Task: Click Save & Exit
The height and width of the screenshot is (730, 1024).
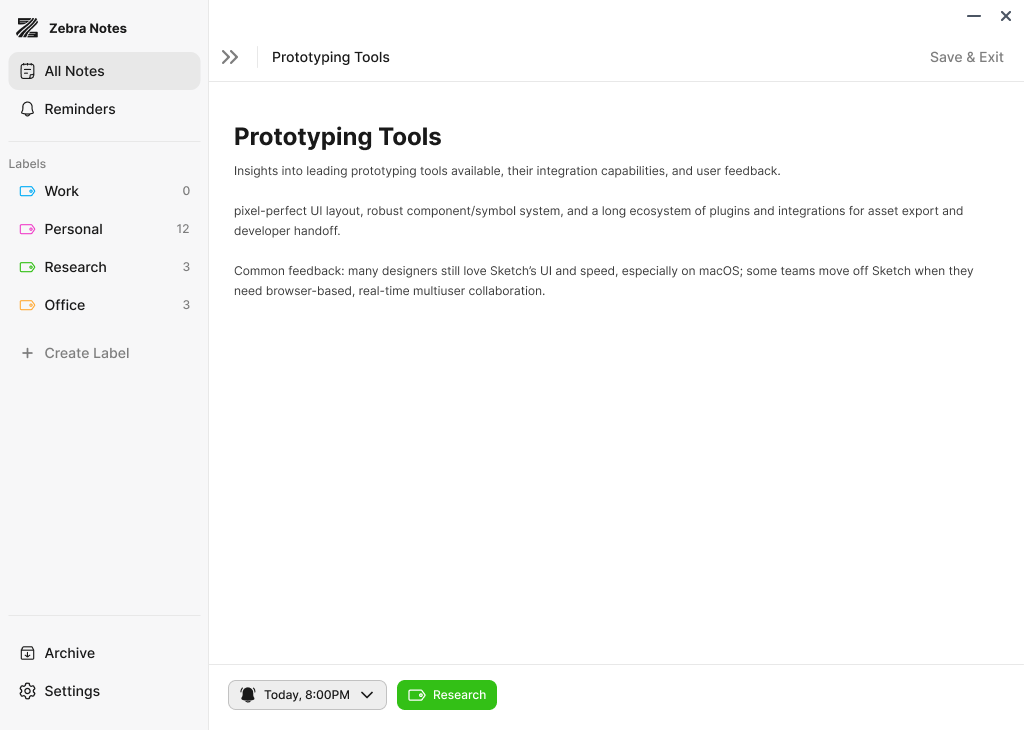Action: click(966, 57)
